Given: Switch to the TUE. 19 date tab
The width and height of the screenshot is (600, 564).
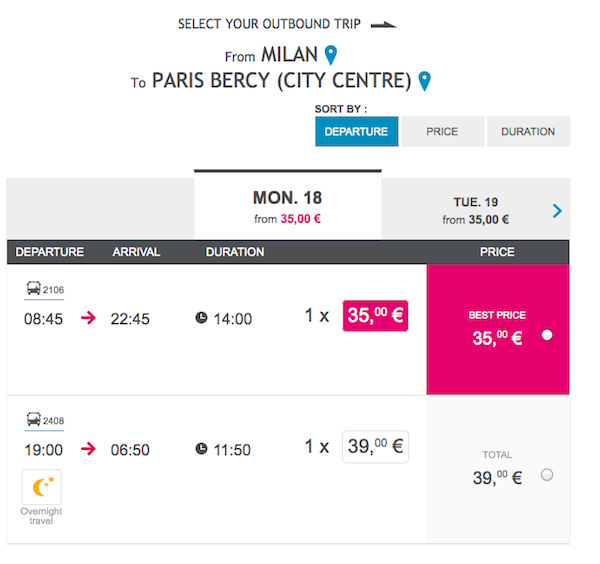Looking at the screenshot, I should [x=476, y=211].
